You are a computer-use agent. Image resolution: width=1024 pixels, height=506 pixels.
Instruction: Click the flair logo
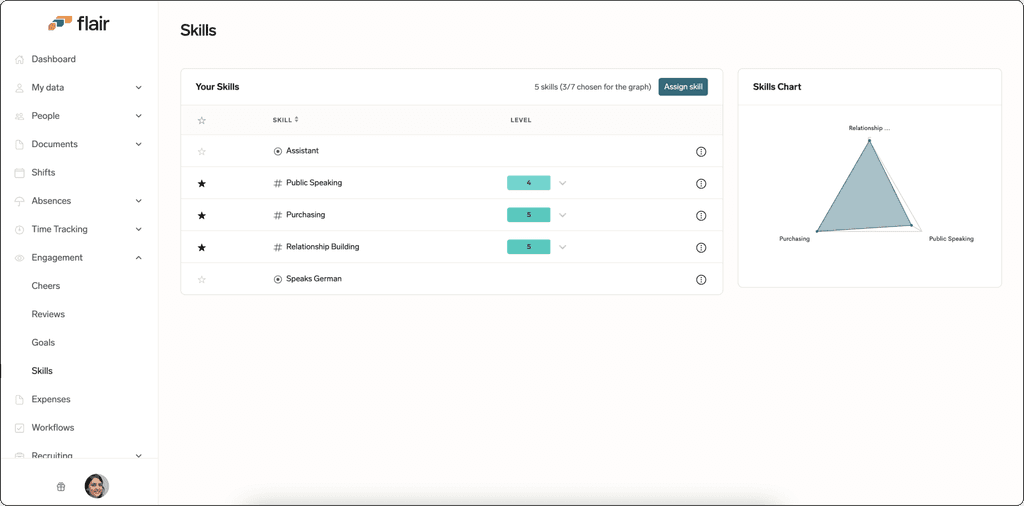(78, 24)
